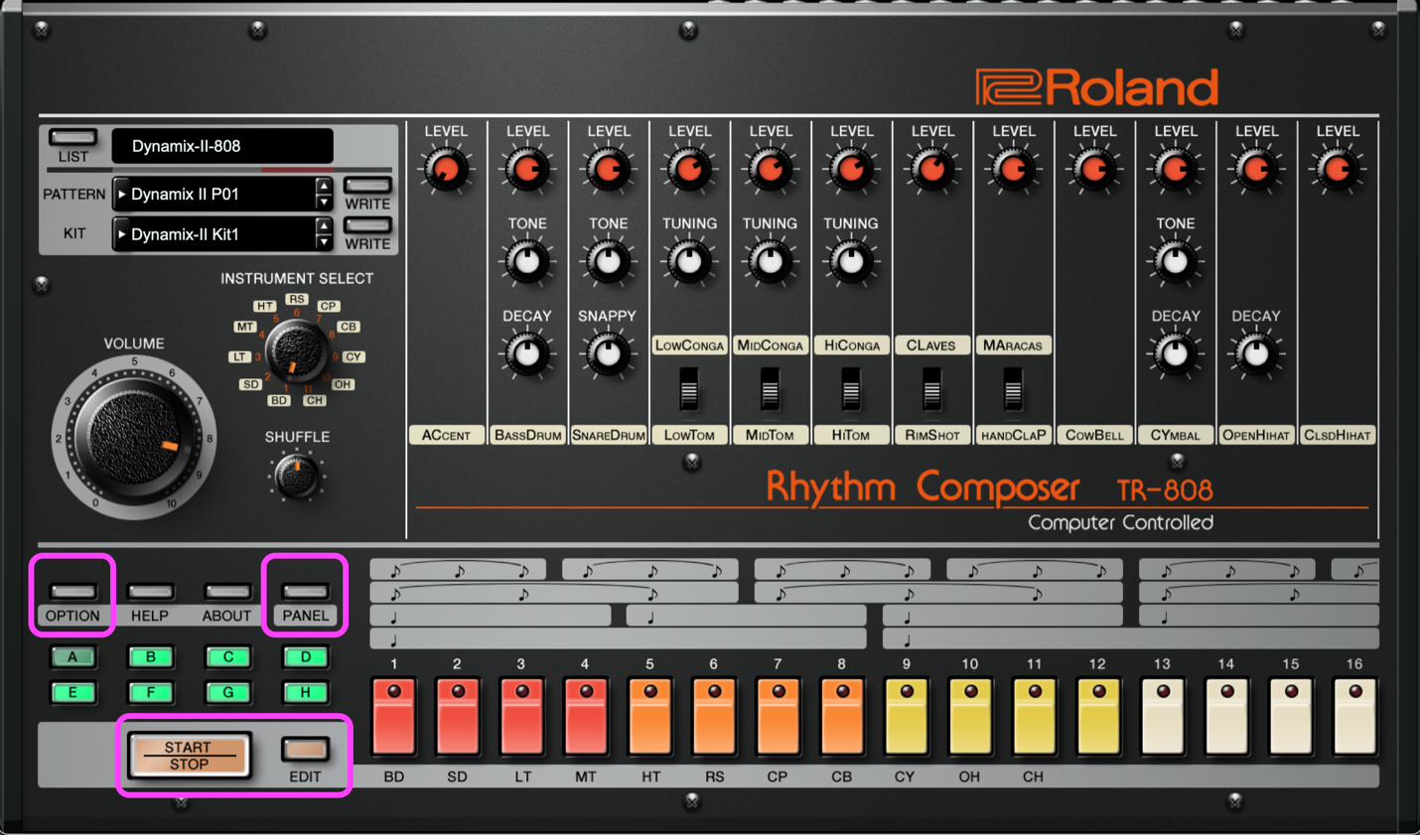This screenshot has width=1420, height=840.
Task: Click the INSTRUMENT SELECT rotary knob
Action: [x=297, y=351]
